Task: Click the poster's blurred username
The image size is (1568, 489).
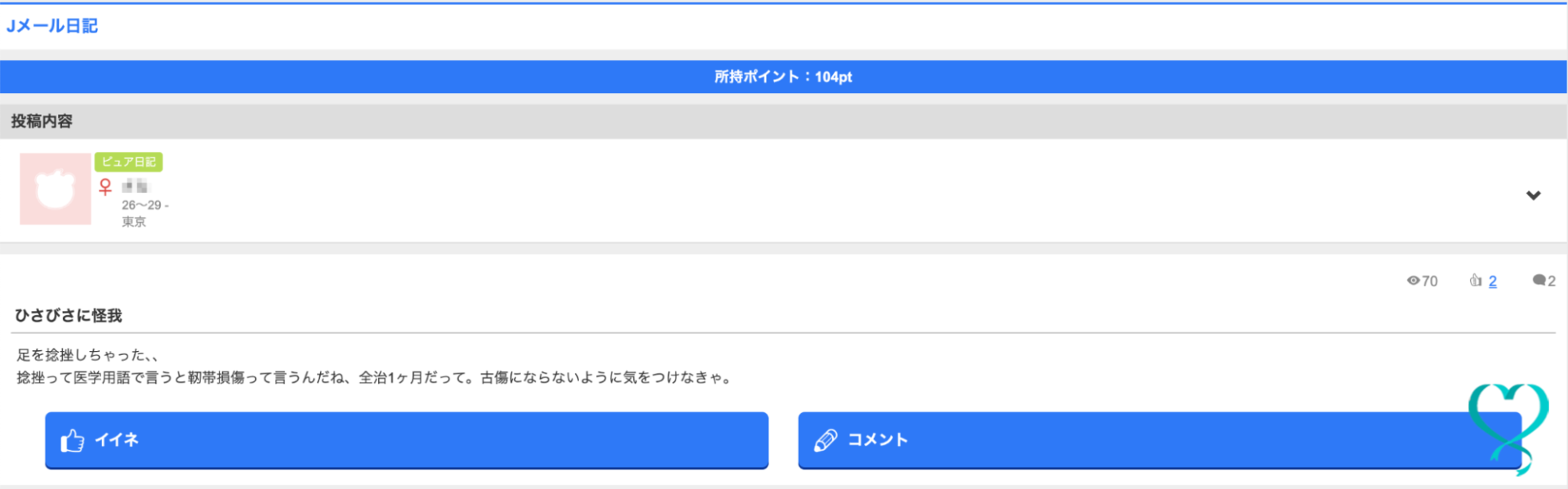Action: click(x=137, y=186)
